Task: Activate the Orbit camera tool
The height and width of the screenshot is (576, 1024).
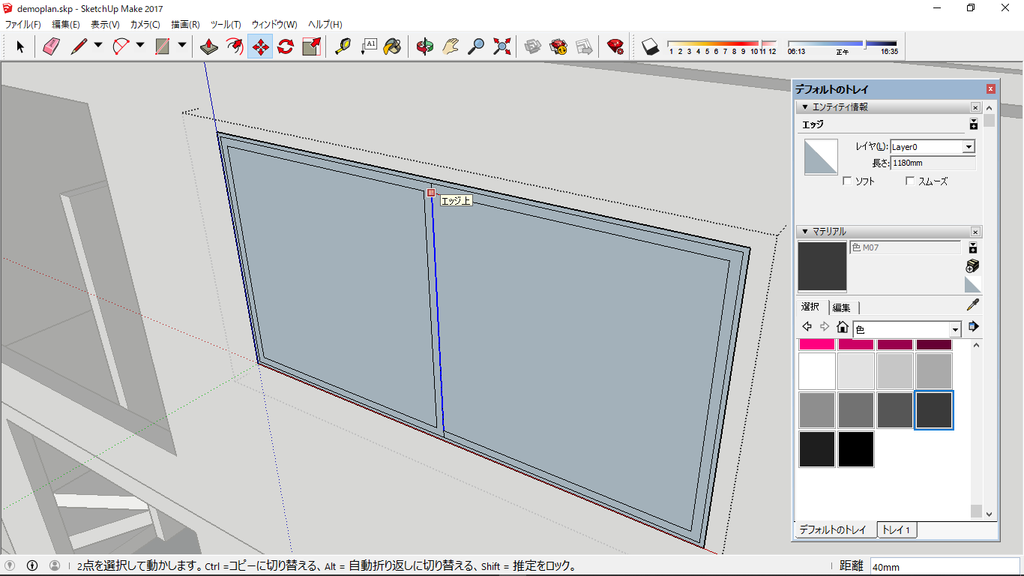Action: click(424, 46)
